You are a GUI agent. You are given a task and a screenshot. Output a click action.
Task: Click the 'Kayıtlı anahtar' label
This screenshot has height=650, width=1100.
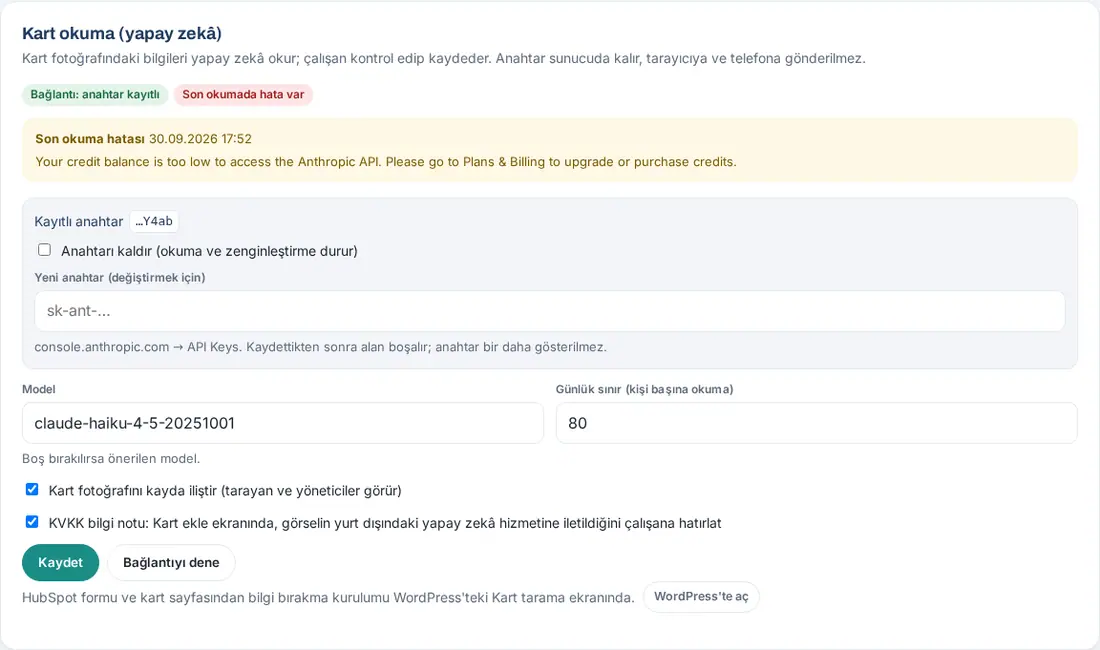pyautogui.click(x=79, y=222)
